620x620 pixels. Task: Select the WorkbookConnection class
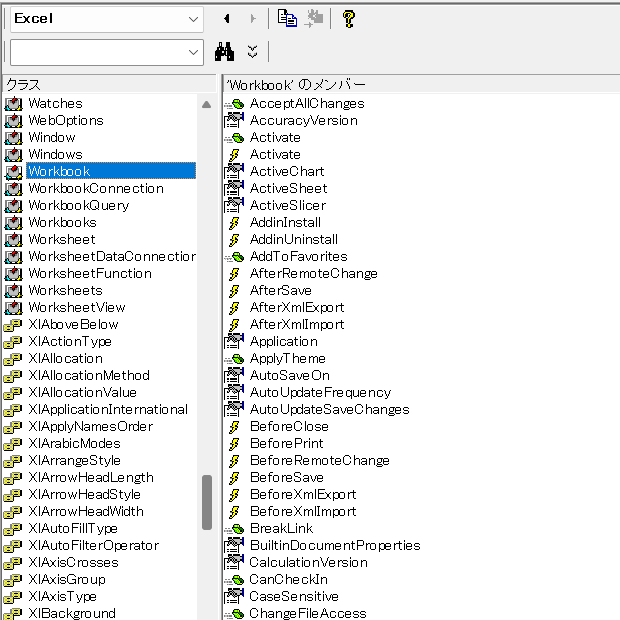click(96, 189)
